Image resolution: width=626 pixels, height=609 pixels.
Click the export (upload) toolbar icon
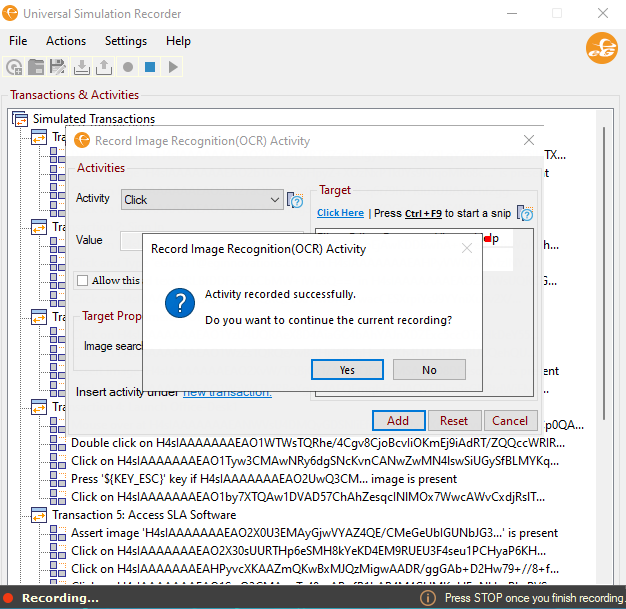pos(104,67)
